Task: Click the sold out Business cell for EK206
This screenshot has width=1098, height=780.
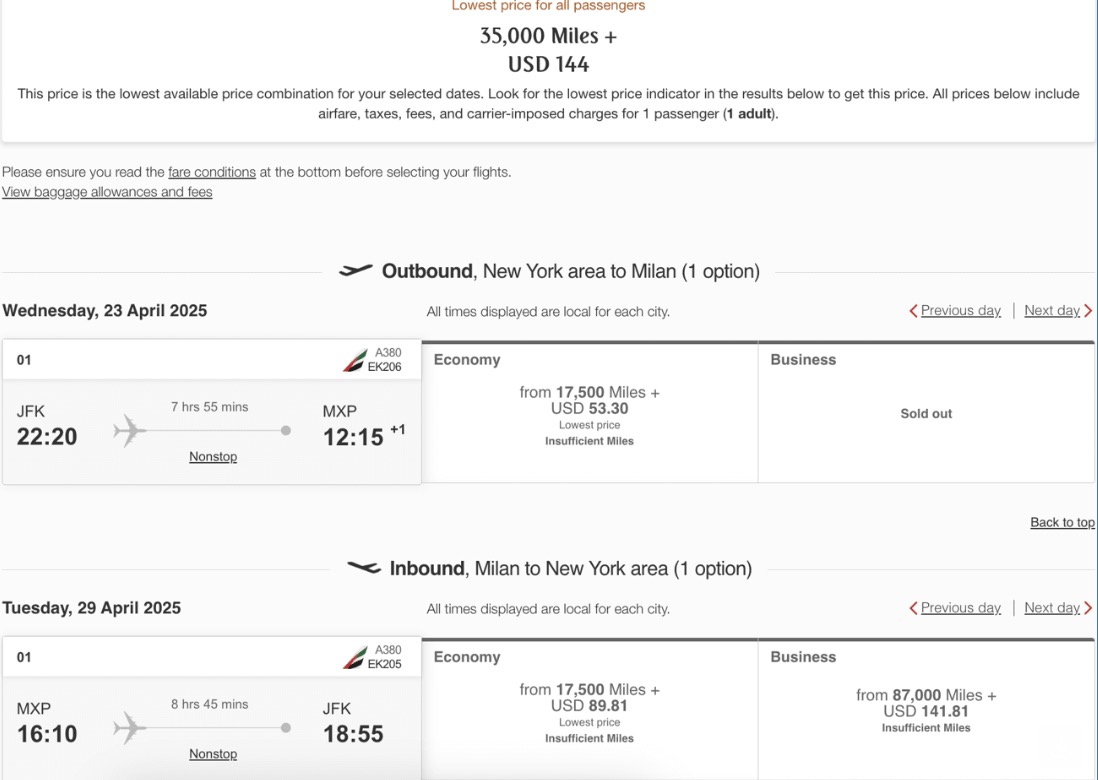Action: [926, 413]
